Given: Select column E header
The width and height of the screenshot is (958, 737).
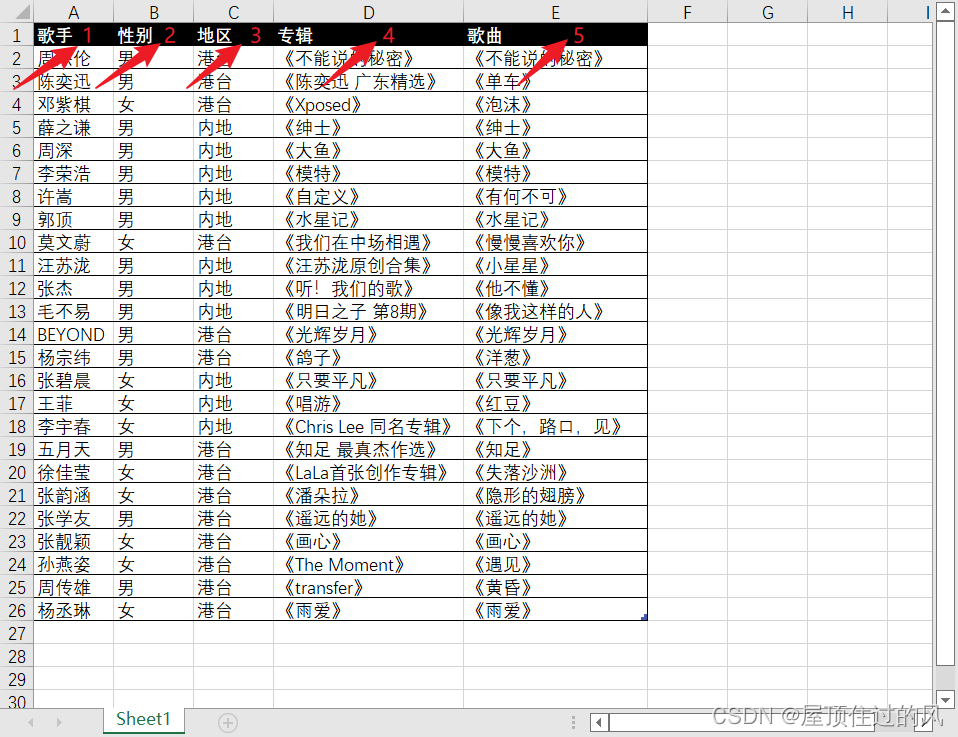Looking at the screenshot, I should click(x=555, y=12).
